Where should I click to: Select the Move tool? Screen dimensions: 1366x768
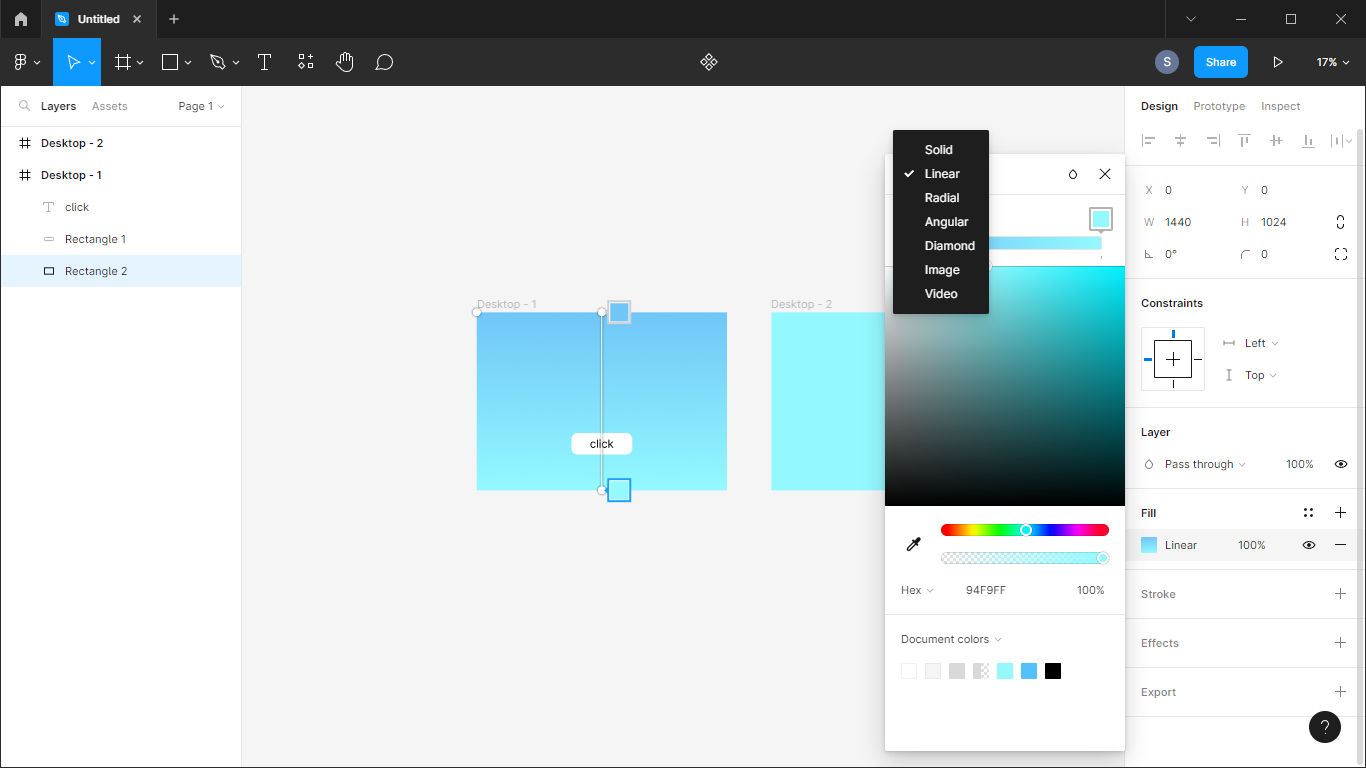coord(73,62)
